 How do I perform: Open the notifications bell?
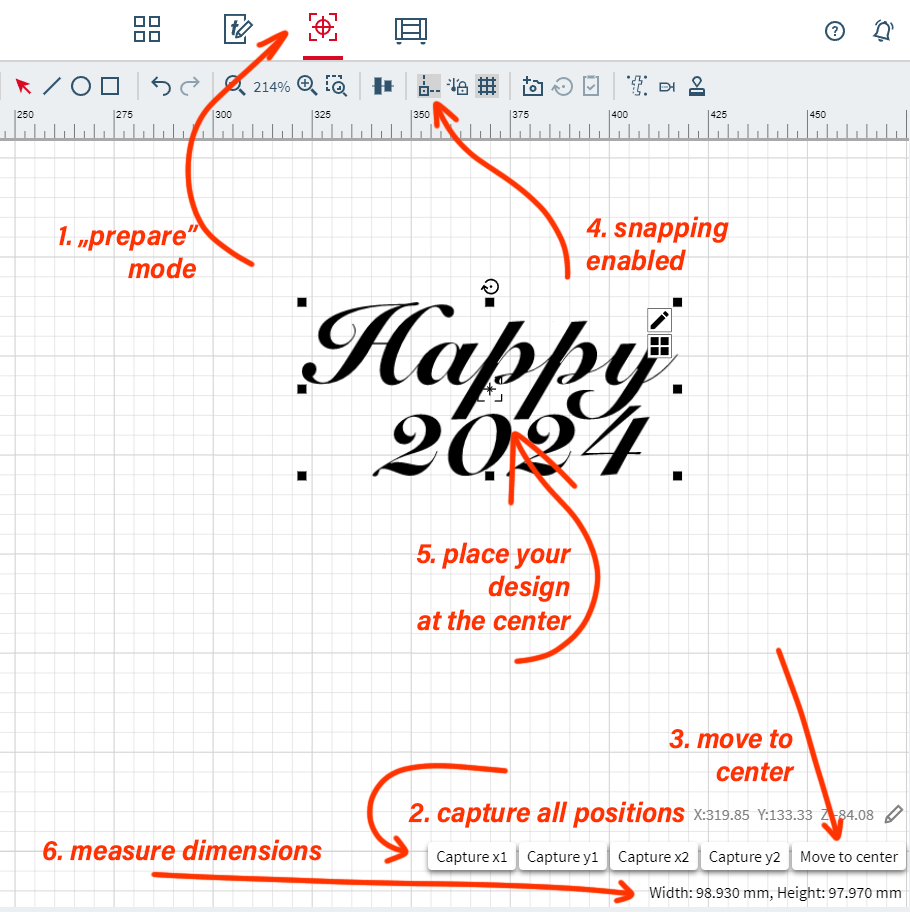tap(883, 30)
